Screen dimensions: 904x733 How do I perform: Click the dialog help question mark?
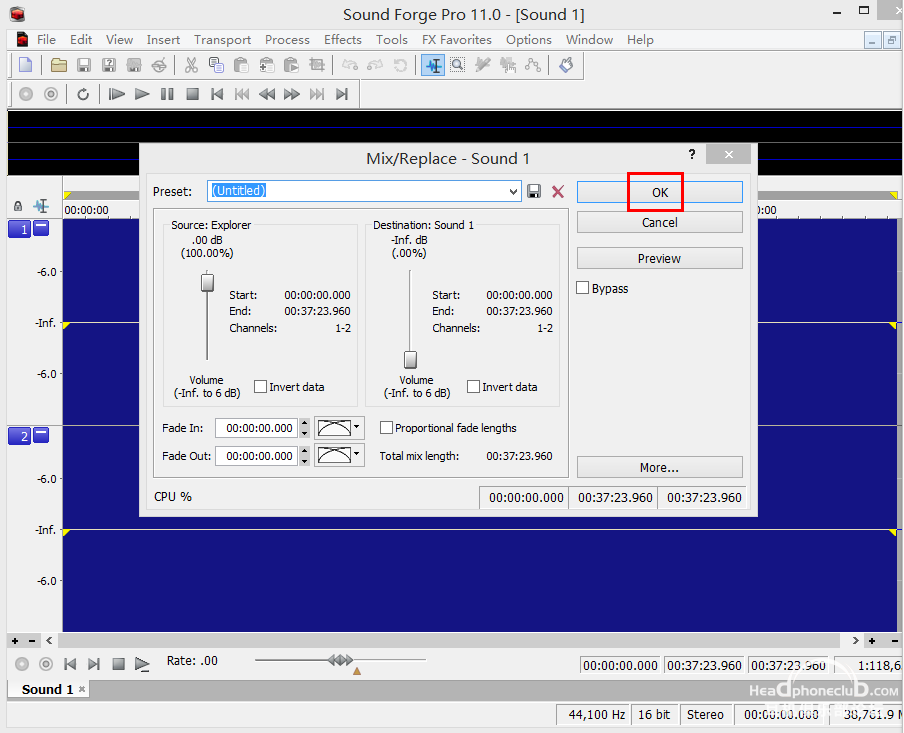[x=692, y=154]
